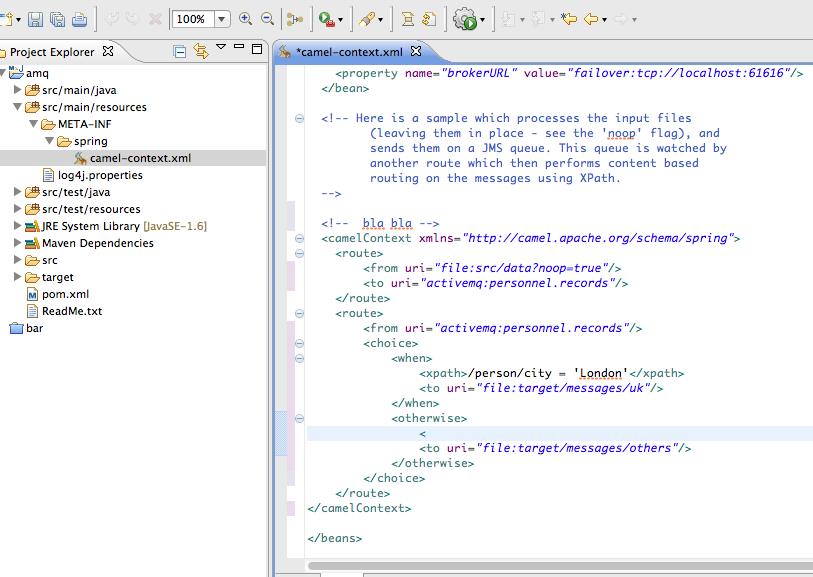The image size is (813, 577).
Task: Click the Print icon in toolbar
Action: tap(79, 19)
